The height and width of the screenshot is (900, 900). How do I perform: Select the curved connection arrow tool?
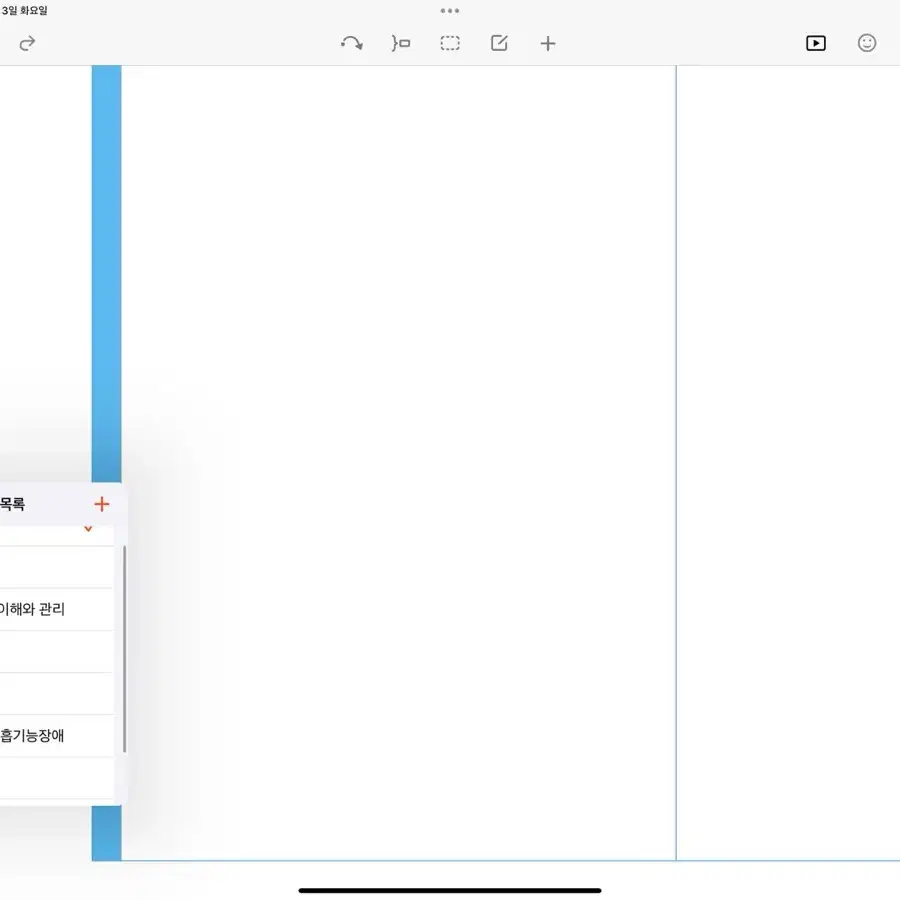coord(351,43)
